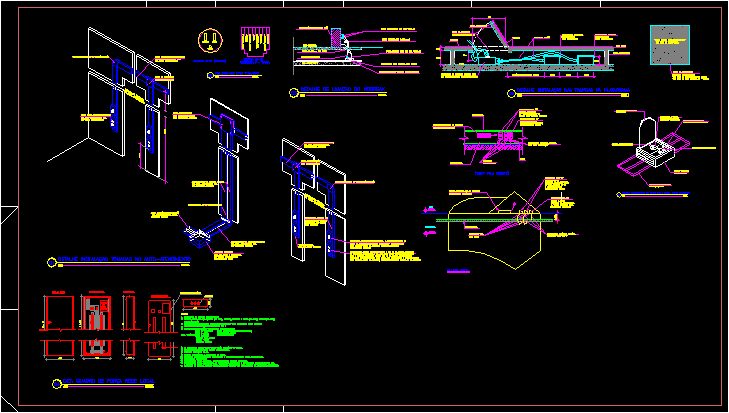Screen dimensions: 729x413
Task: Select the gray square with cyan border
Action: 669,45
